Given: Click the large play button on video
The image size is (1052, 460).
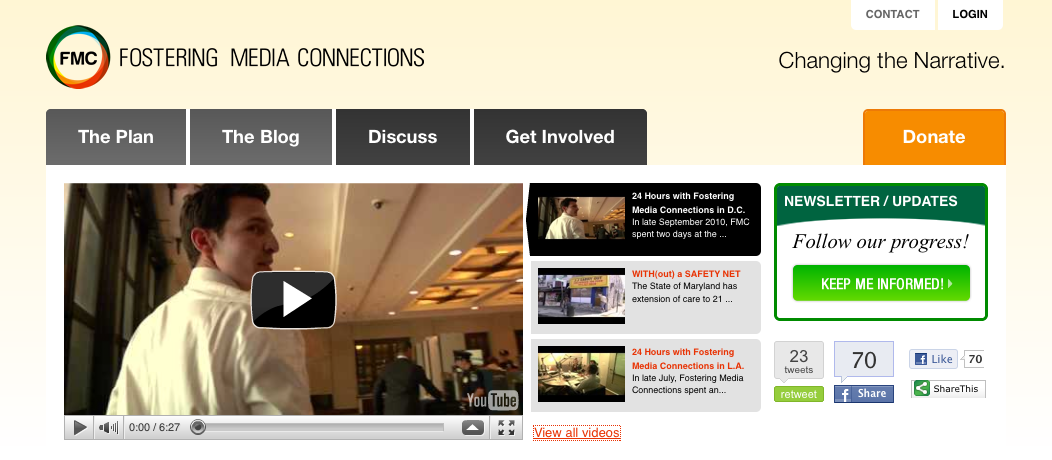Looking at the screenshot, I should pos(293,300).
